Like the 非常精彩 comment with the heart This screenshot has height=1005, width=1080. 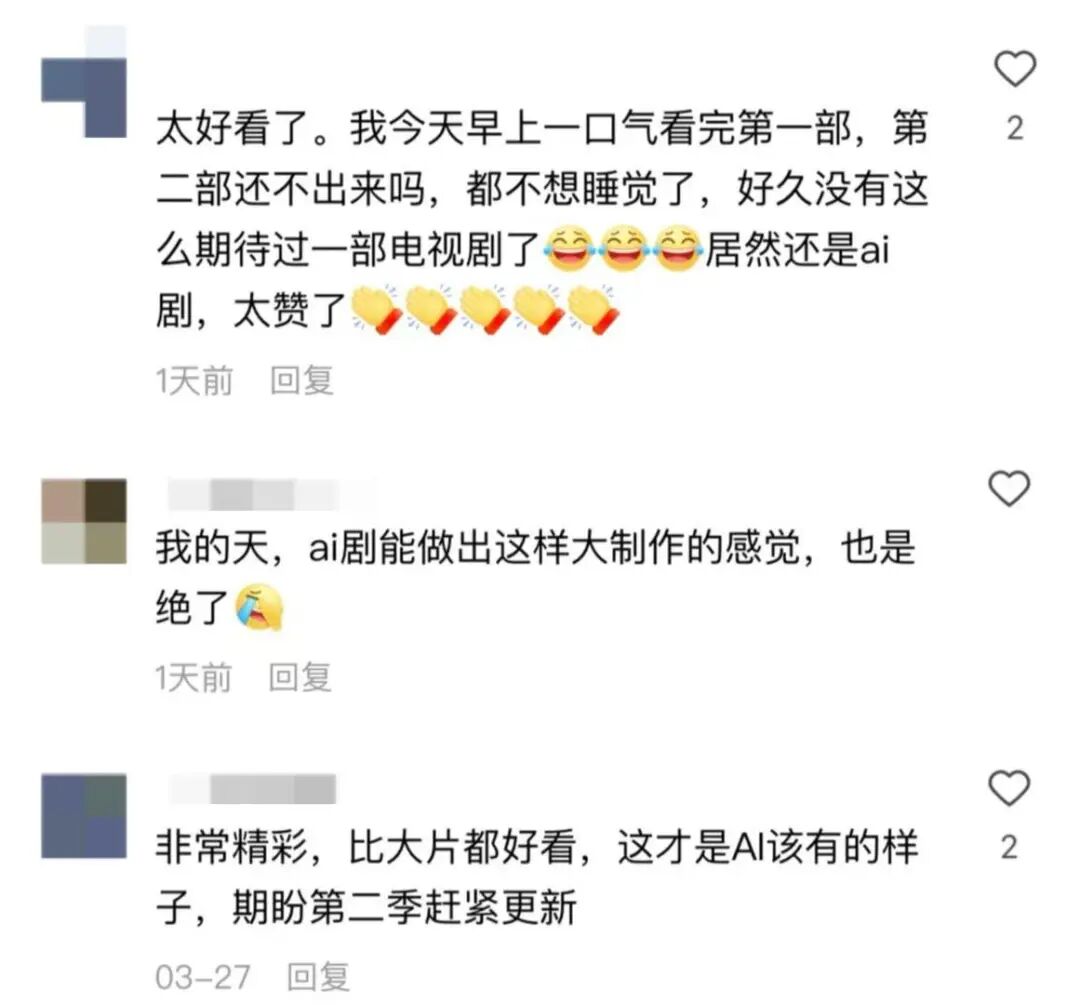pyautogui.click(x=1009, y=788)
